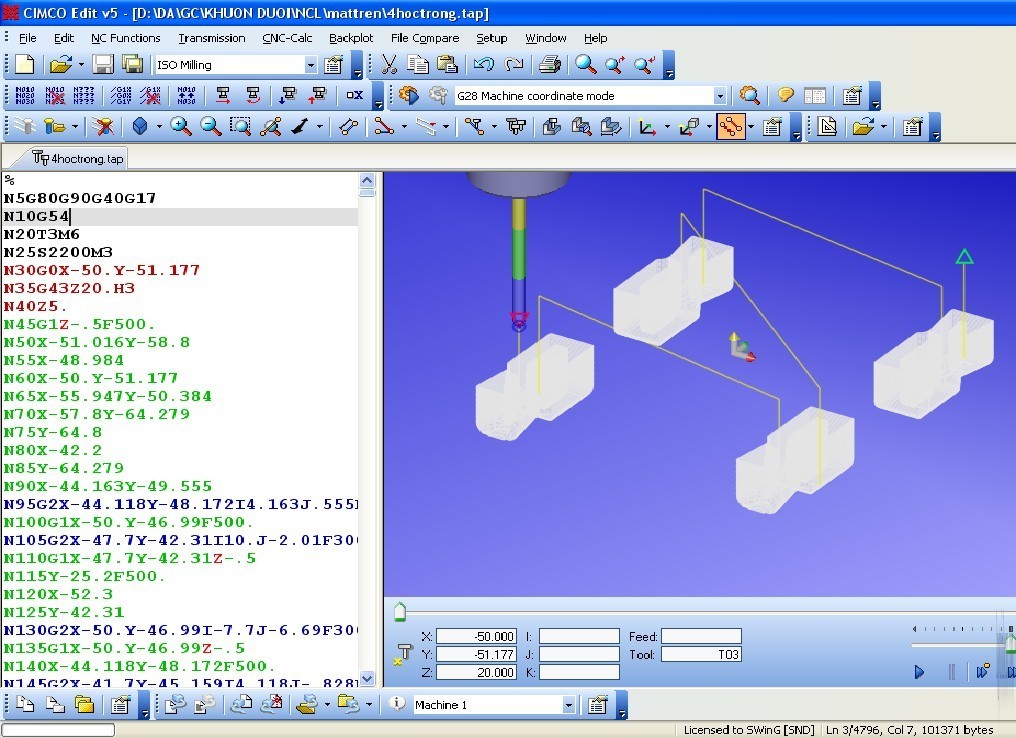1016x738 pixels.
Task: Open the Backplot menu
Action: coord(351,38)
